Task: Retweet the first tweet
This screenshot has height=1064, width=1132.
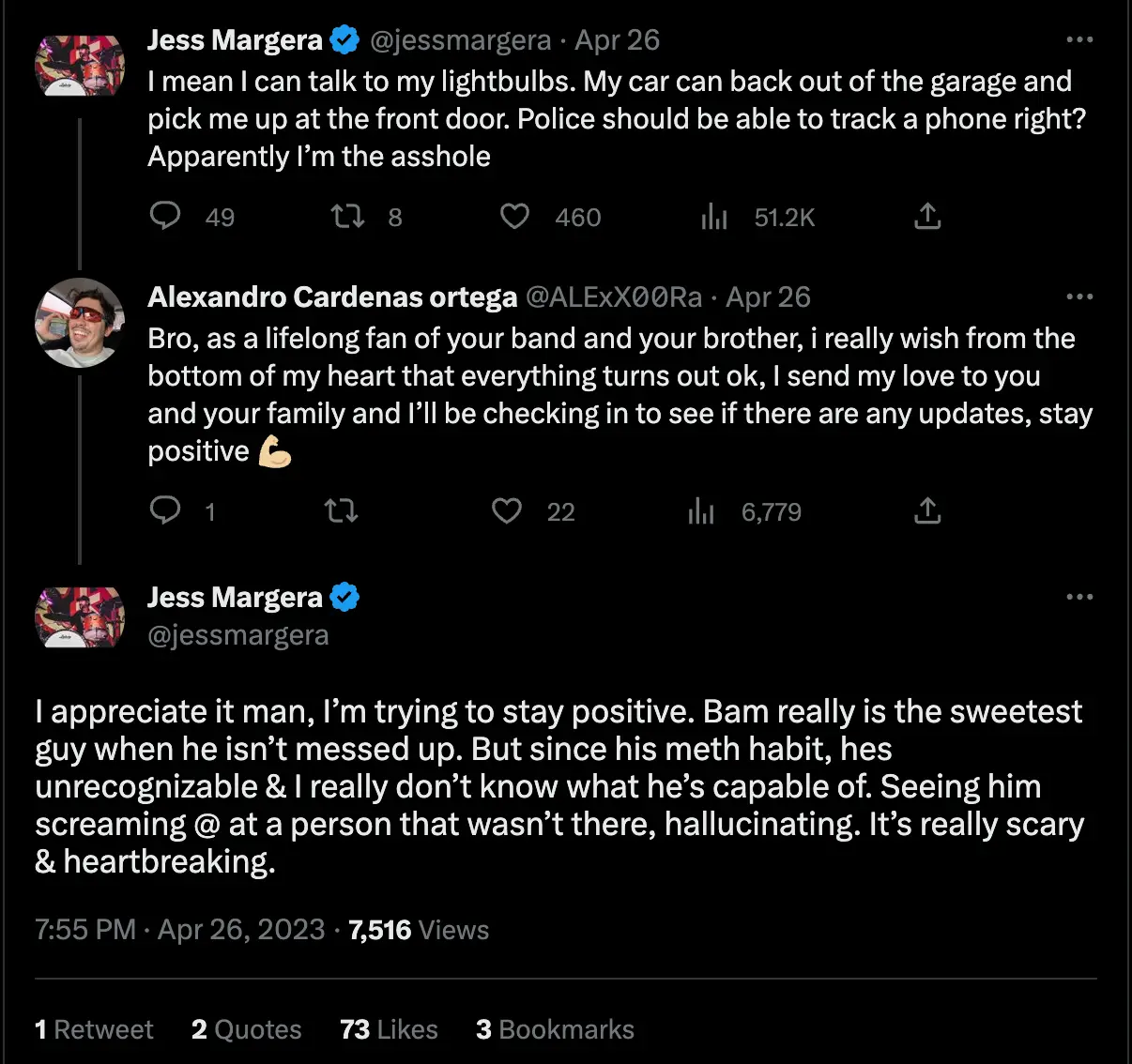Action: click(346, 217)
